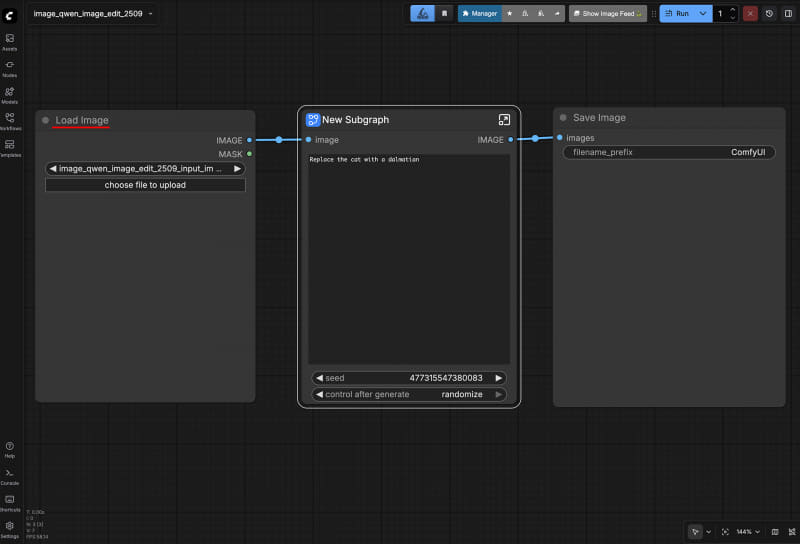The width and height of the screenshot is (800, 544).
Task: Open Settings from the sidebar
Action: coord(10,529)
